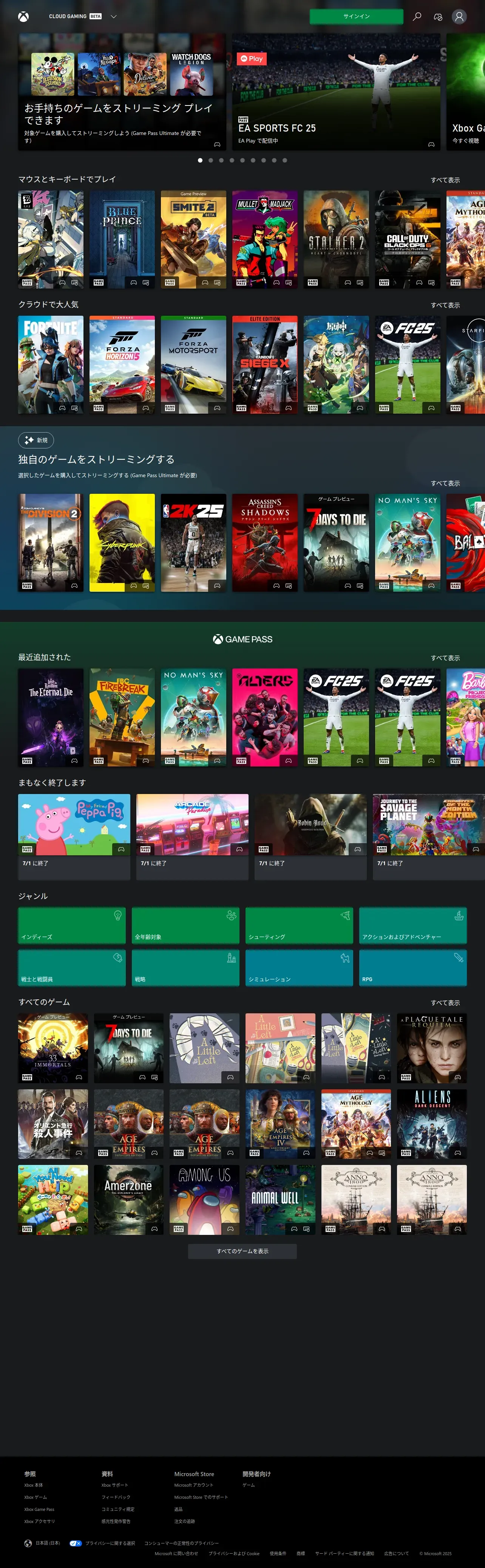Open A Plague Tale Requiem tile
The width and height of the screenshot is (485, 1568).
pos(432,1048)
